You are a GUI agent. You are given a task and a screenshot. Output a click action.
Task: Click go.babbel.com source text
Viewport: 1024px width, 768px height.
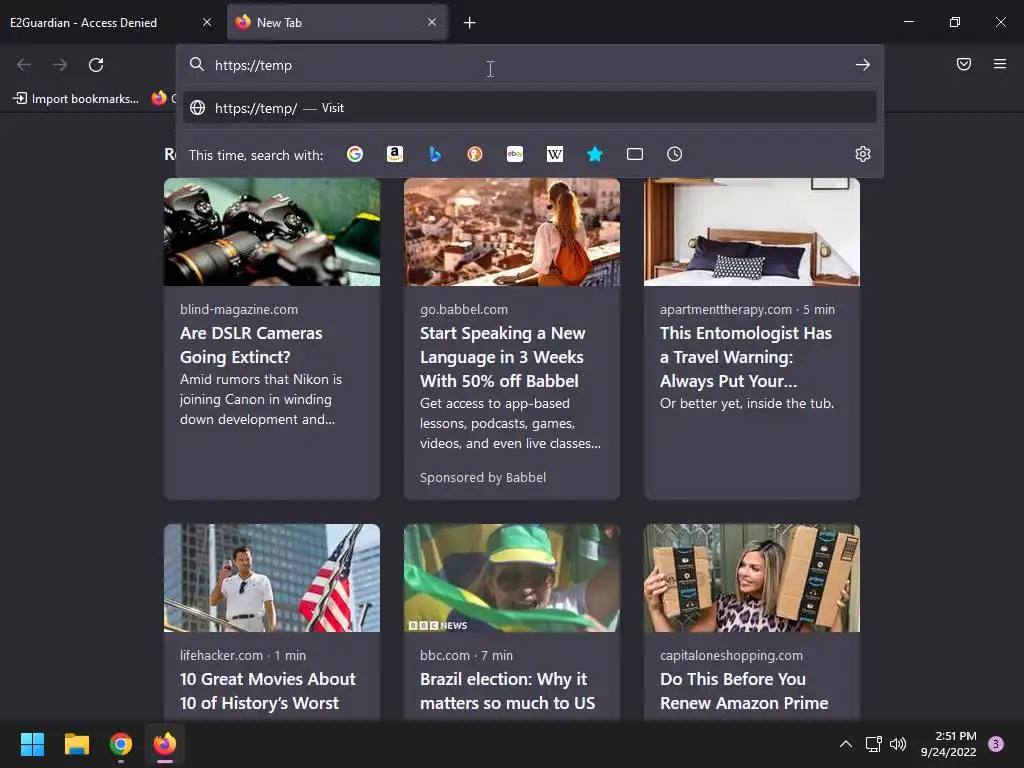464,310
